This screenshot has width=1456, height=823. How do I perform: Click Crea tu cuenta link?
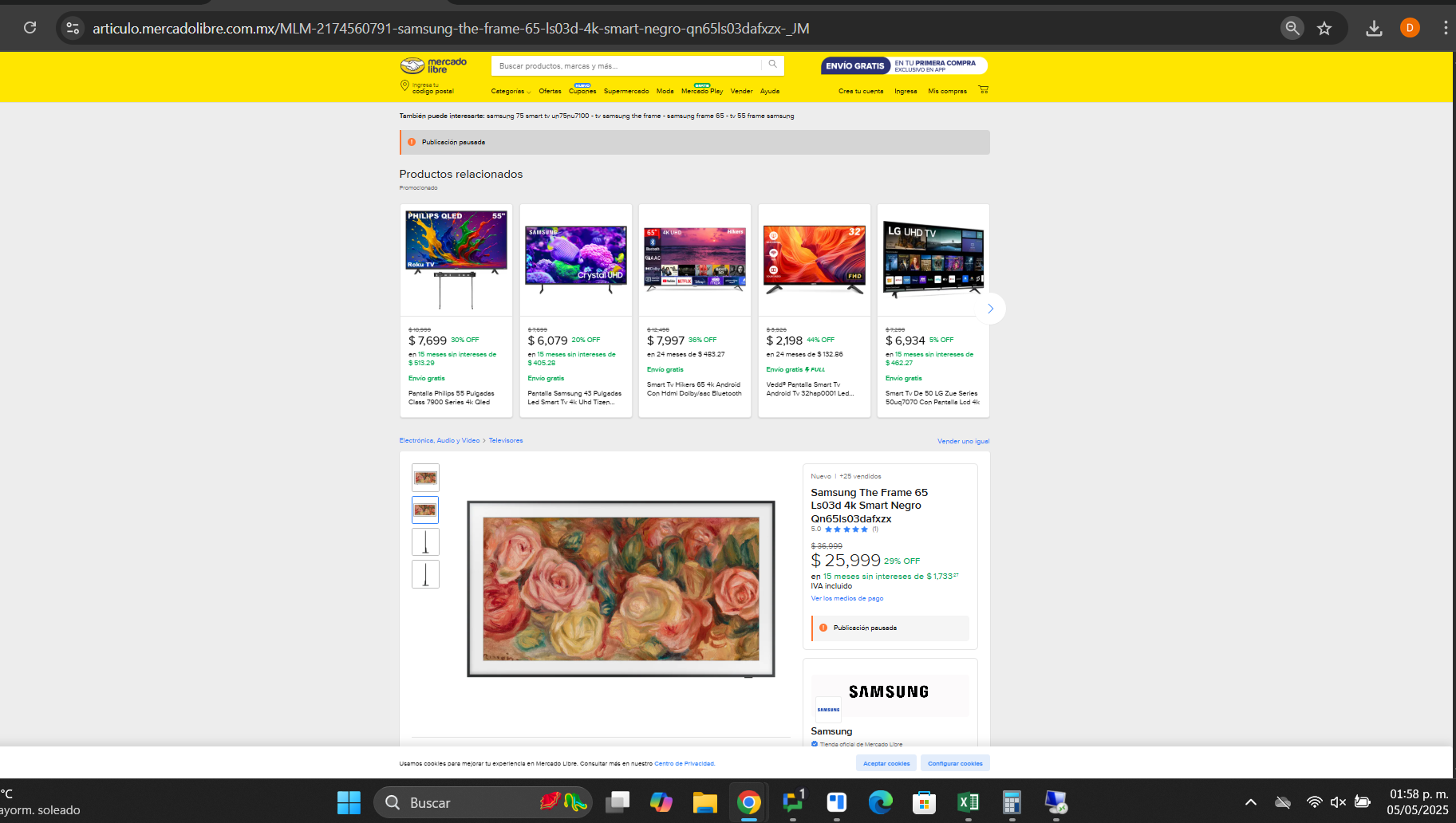point(861,91)
